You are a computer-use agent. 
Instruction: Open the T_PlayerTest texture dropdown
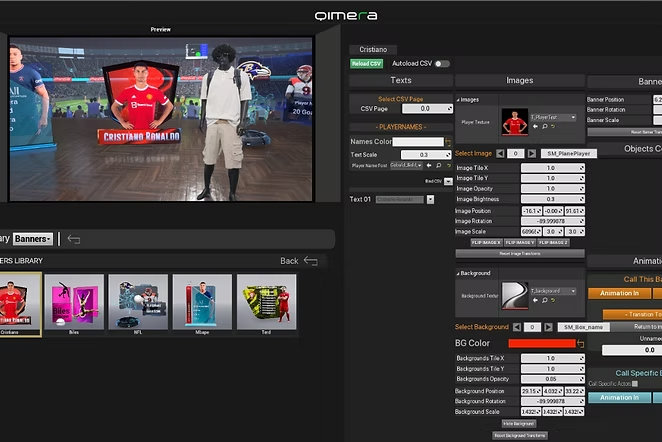(553, 117)
